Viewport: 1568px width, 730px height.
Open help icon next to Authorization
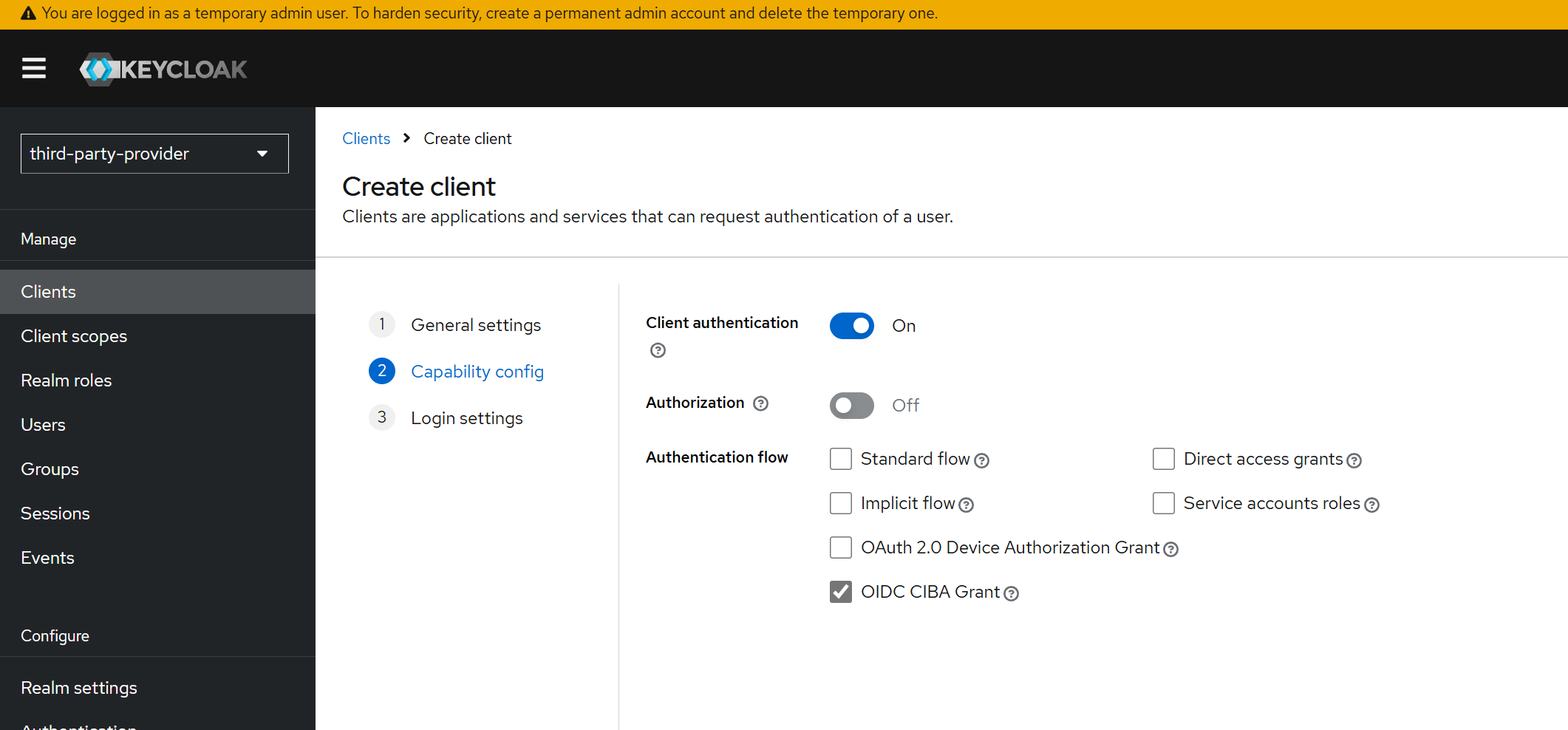click(760, 403)
